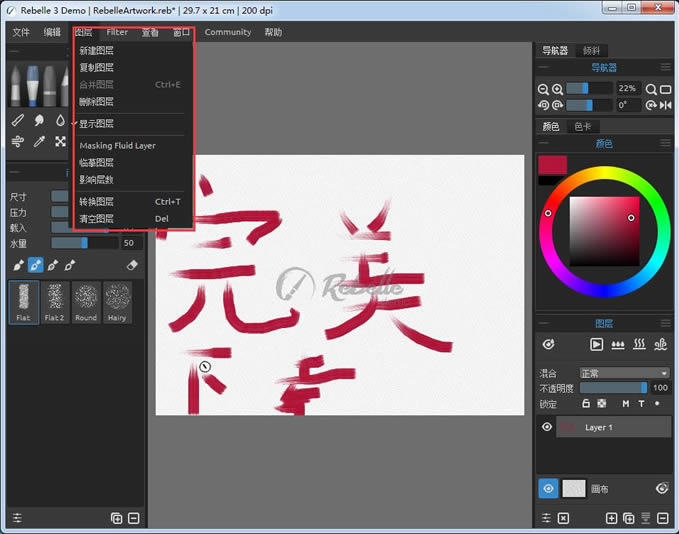Click zoom in magnifier in navigator

[x=558, y=89]
